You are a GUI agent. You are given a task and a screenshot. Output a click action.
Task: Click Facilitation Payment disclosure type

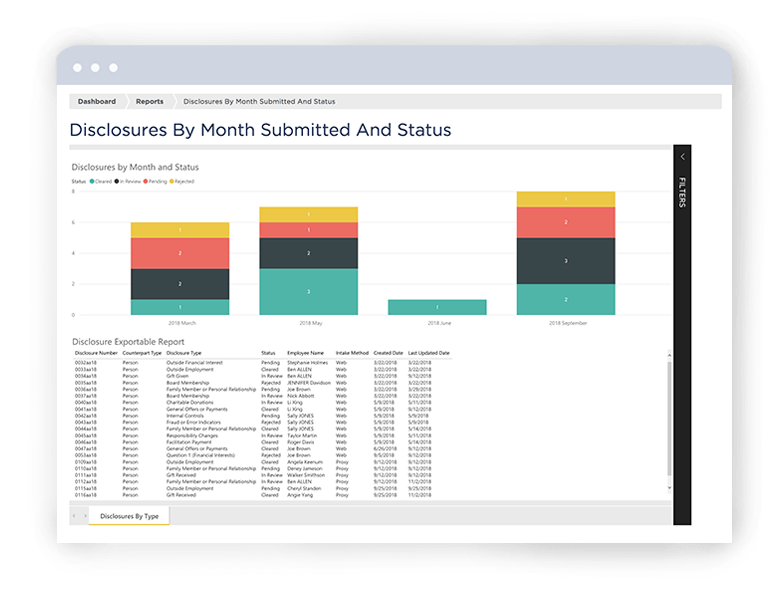[x=189, y=442]
